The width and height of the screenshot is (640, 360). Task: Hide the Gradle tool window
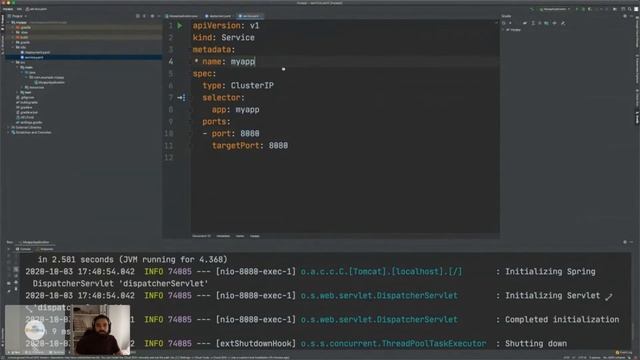[631, 16]
